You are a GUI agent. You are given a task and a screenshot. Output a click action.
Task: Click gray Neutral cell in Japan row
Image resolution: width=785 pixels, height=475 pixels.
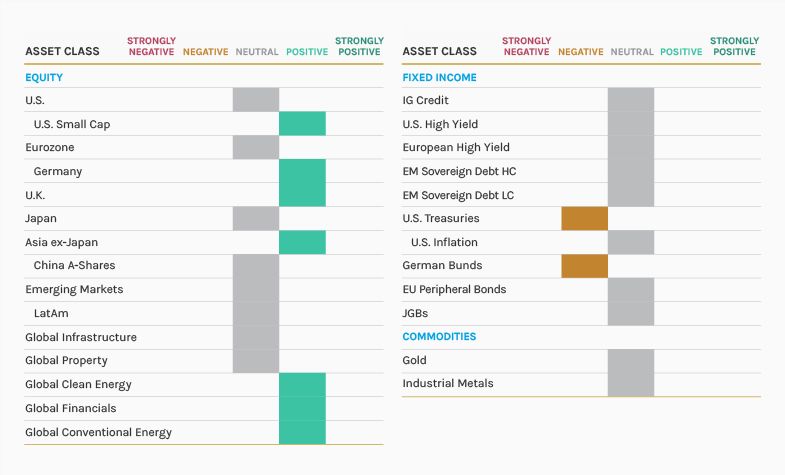(256, 218)
